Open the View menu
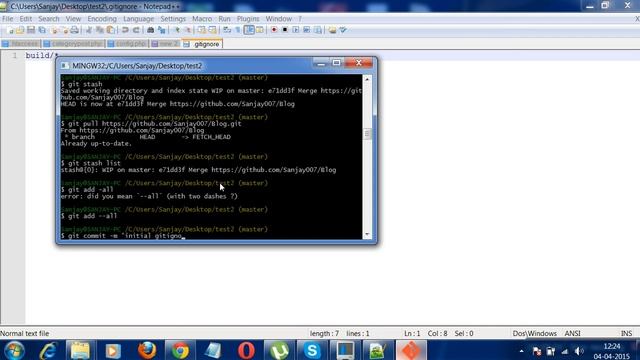The image size is (640, 360). pos(73,19)
